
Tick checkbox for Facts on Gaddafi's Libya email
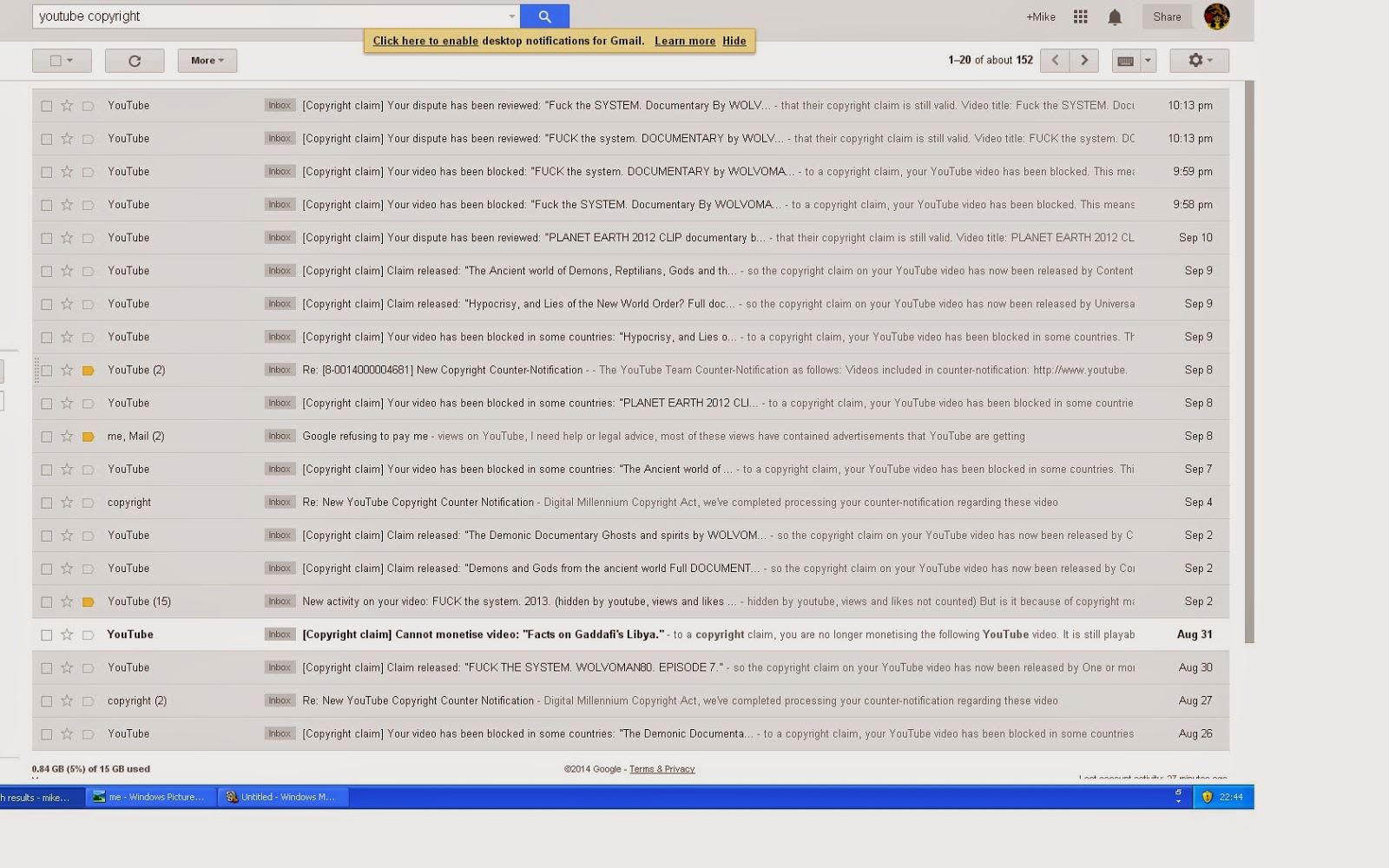pos(47,635)
